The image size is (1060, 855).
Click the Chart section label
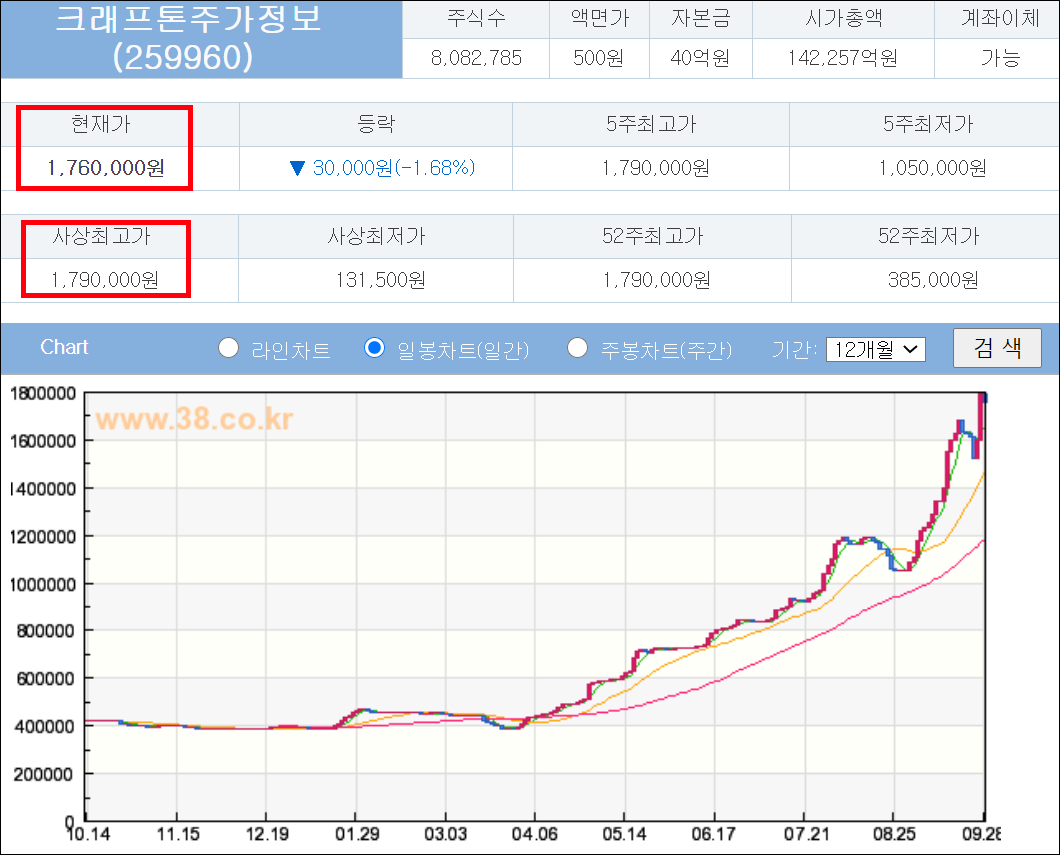click(x=64, y=347)
